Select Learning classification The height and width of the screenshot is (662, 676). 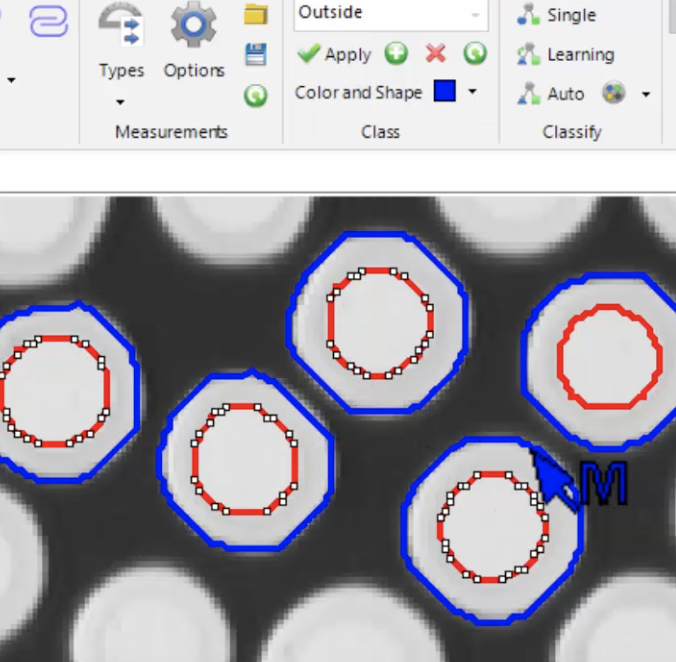tap(566, 55)
